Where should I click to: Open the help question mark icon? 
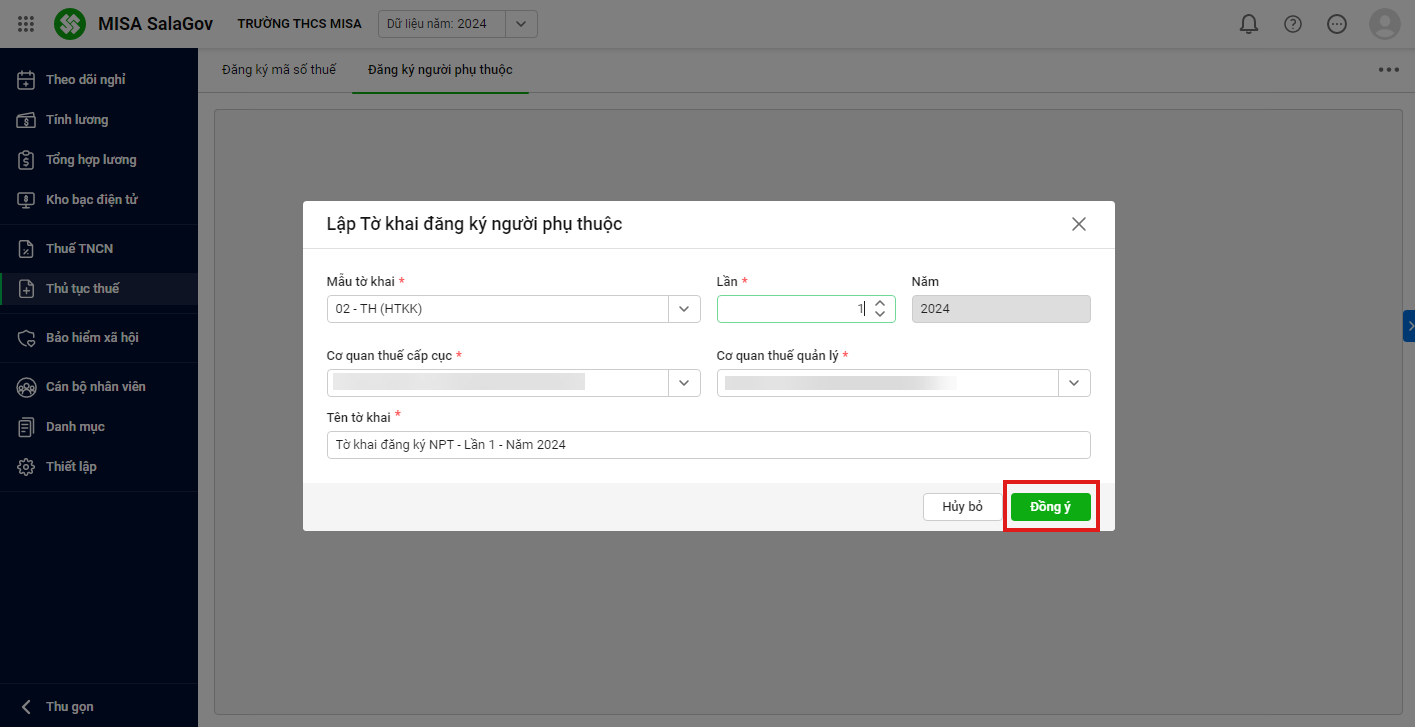(1293, 24)
